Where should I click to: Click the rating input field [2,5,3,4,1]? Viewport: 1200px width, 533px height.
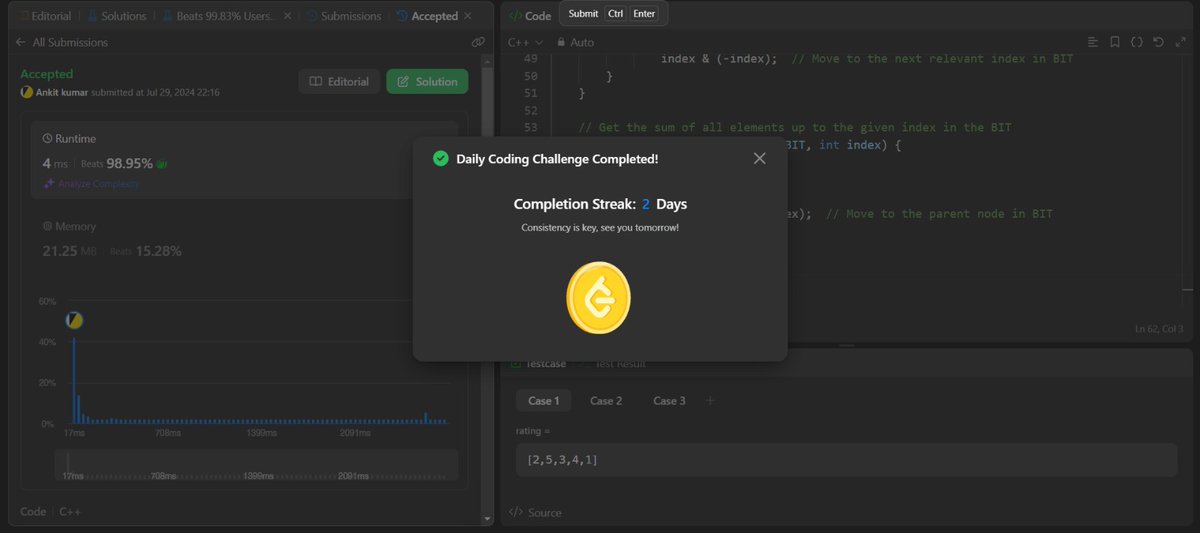pyautogui.click(x=846, y=460)
